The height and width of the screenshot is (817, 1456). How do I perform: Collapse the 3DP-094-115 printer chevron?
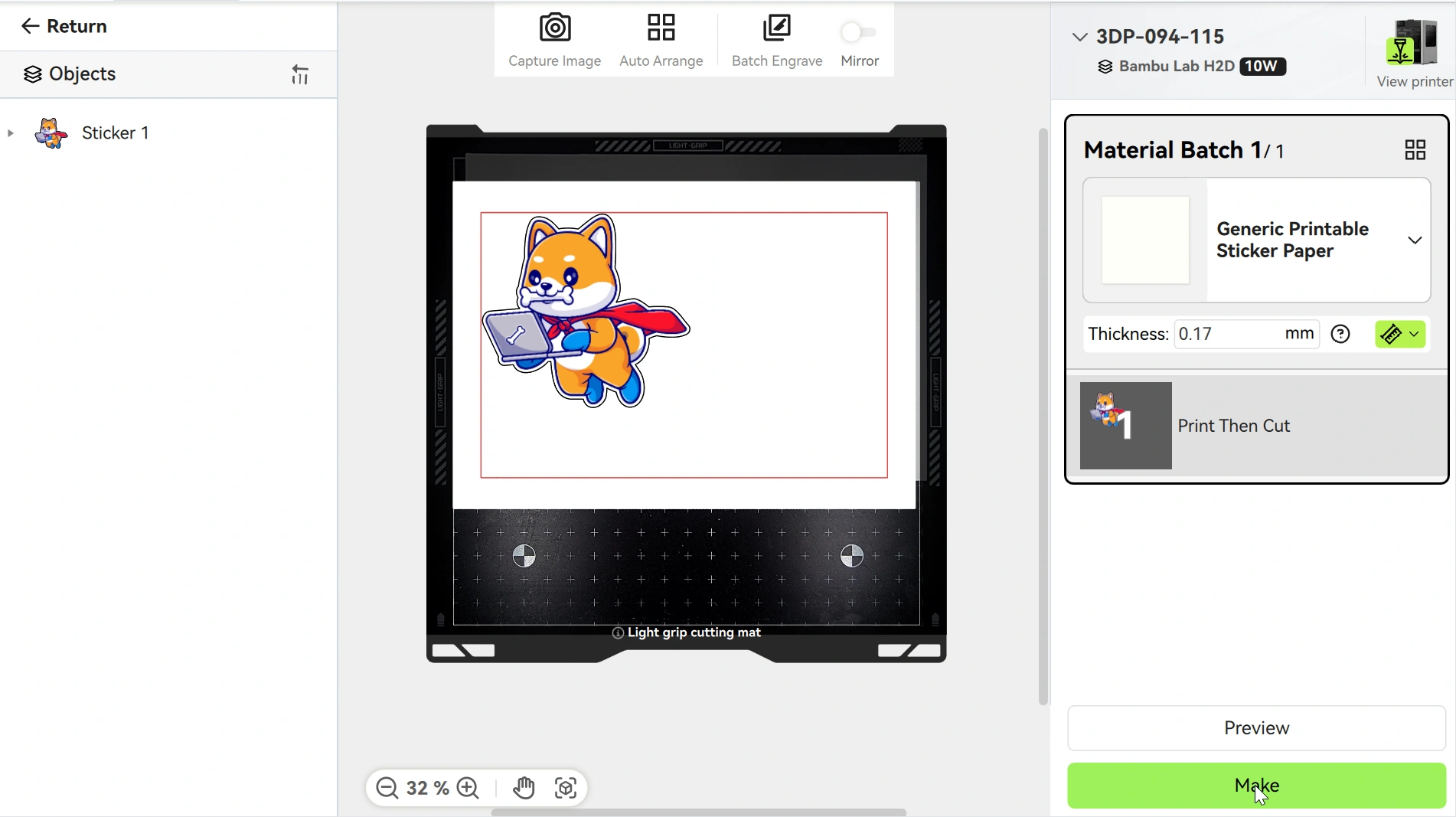point(1079,37)
